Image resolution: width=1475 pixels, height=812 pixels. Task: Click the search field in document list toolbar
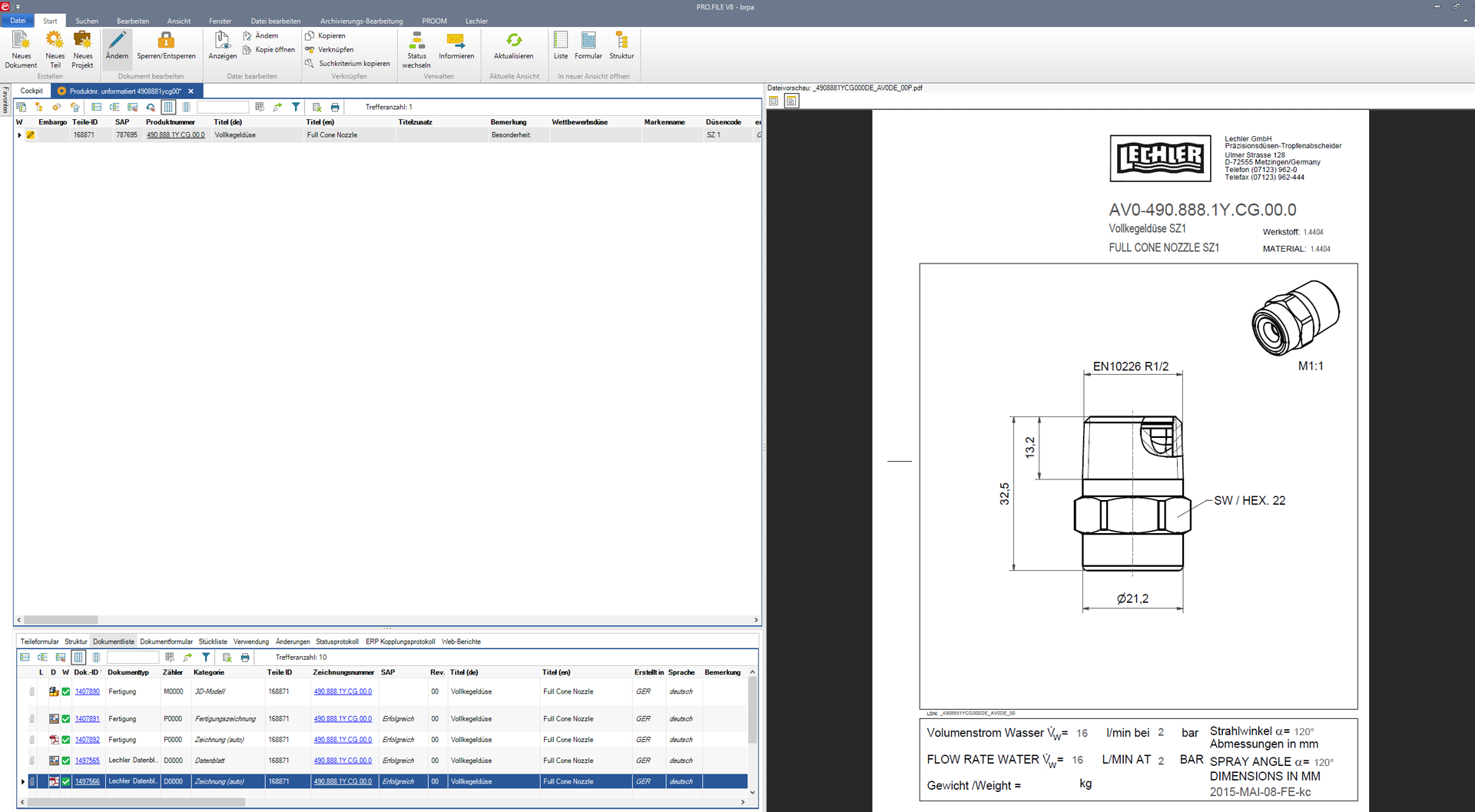pyautogui.click(x=132, y=658)
